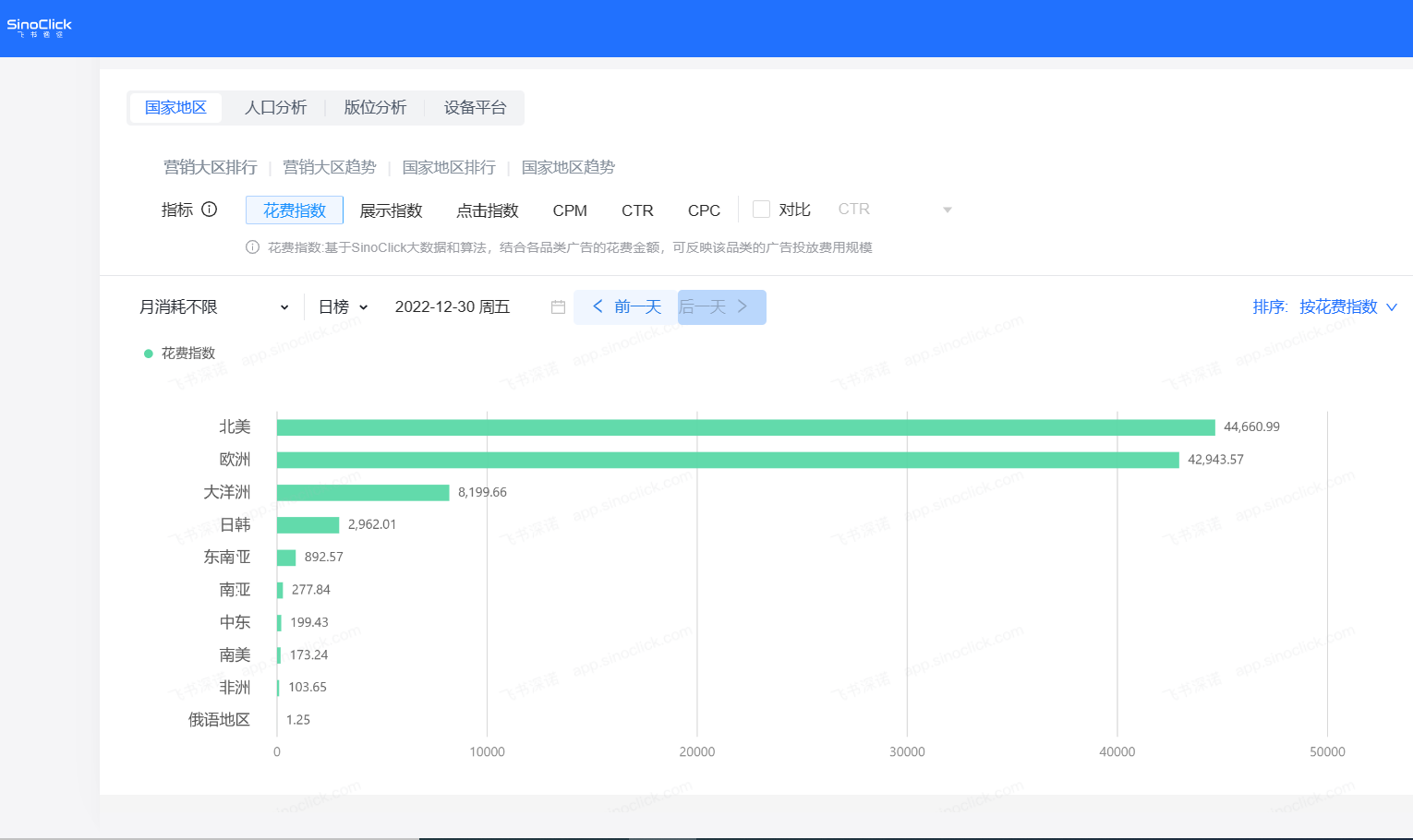Open the 月消耗不限 dropdown
This screenshot has width=1413, height=840.
point(214,307)
